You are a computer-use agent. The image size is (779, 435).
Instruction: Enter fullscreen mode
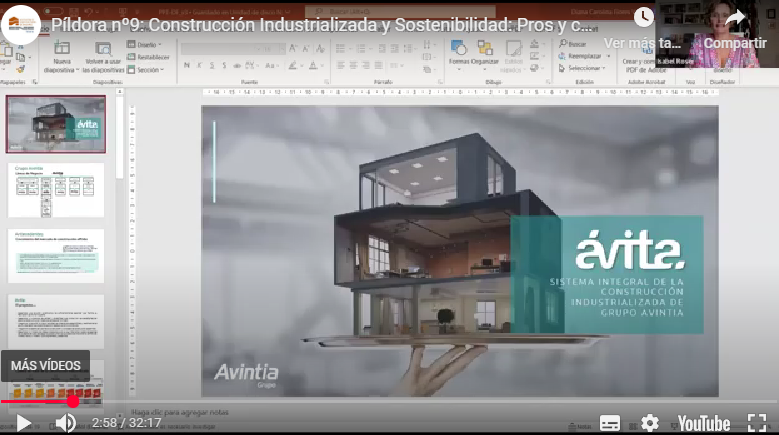pos(757,423)
